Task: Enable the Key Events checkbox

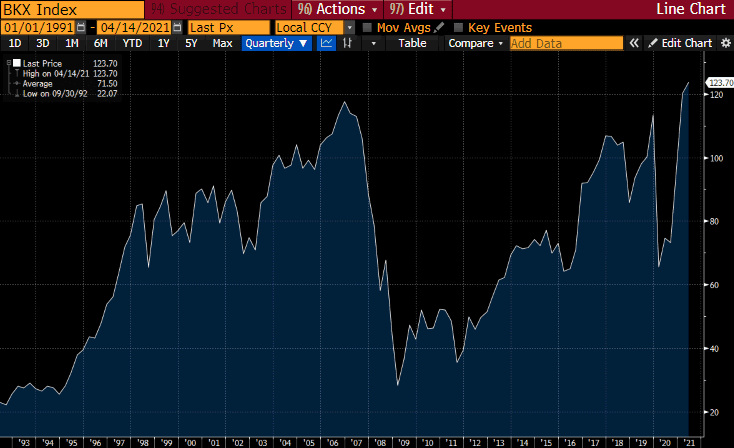Action: (x=458, y=28)
